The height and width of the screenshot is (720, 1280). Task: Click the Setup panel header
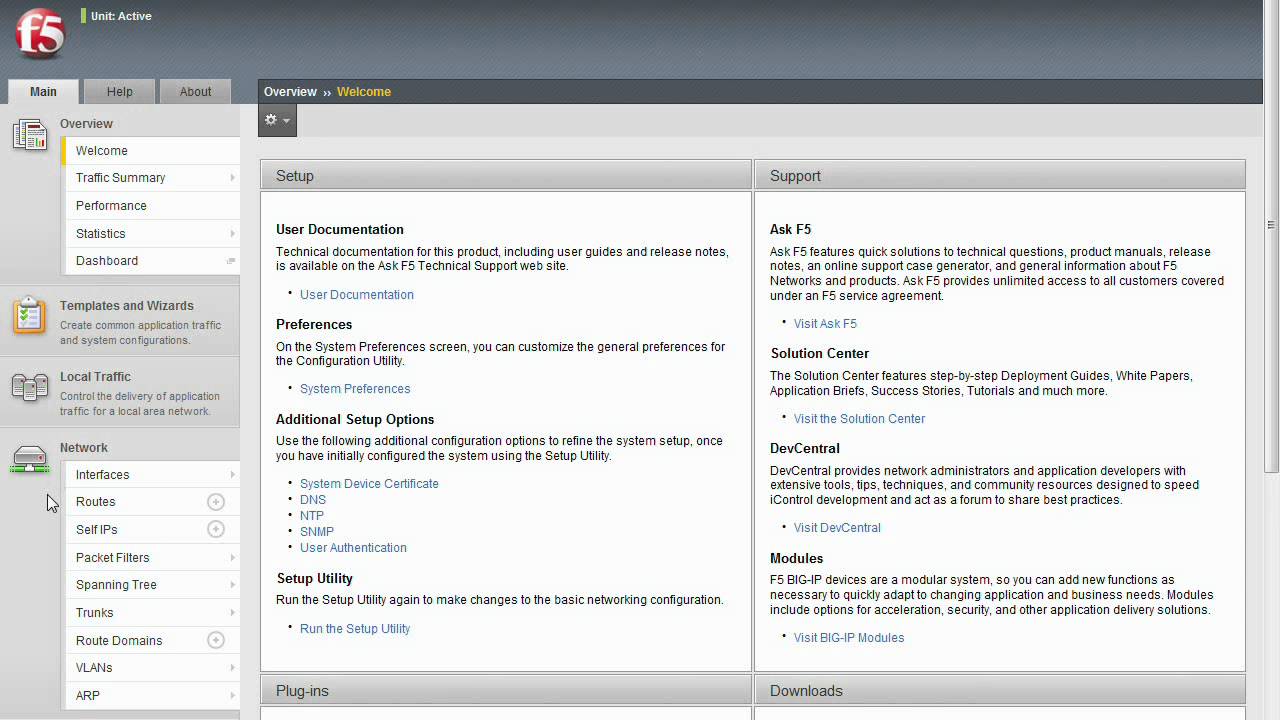(x=506, y=175)
